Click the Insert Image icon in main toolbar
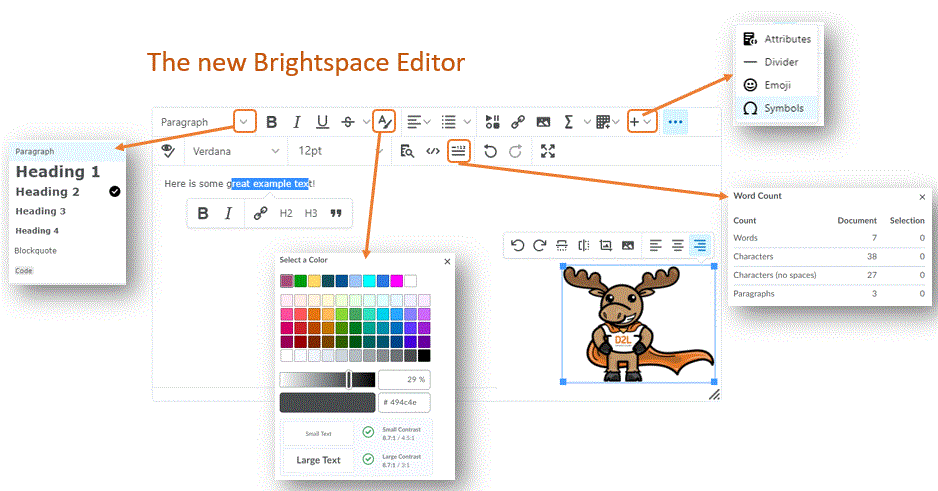 click(x=543, y=122)
